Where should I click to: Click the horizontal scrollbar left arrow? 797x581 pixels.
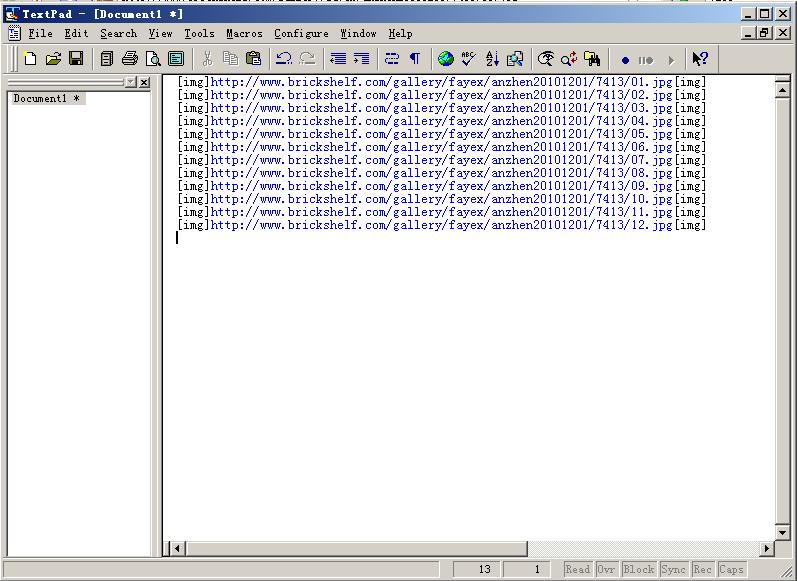[x=177, y=548]
